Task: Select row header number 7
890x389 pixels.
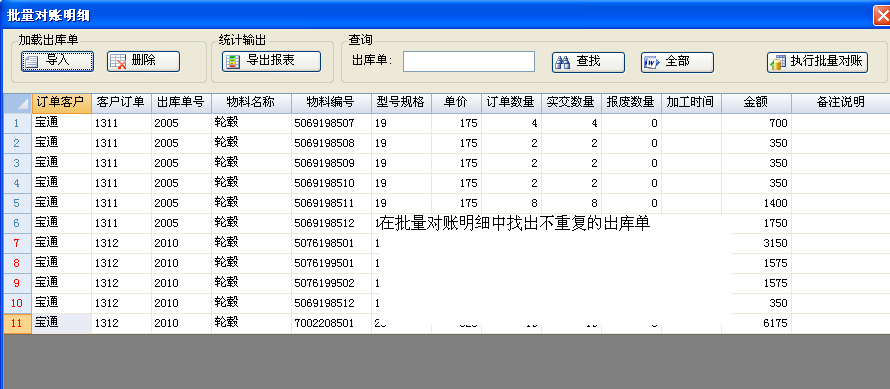Action: (18, 243)
